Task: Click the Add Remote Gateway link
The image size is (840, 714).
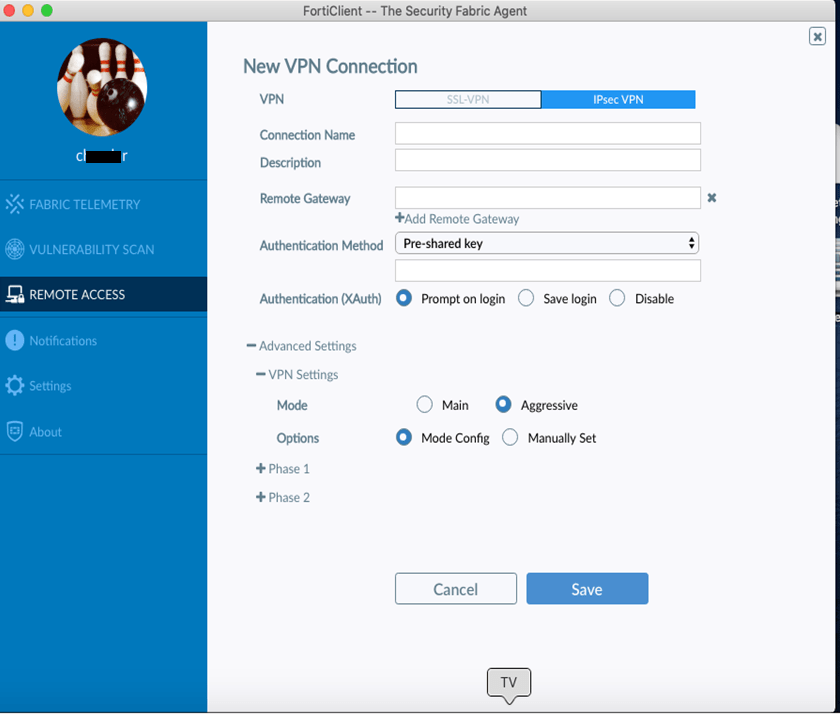Action: 457,219
